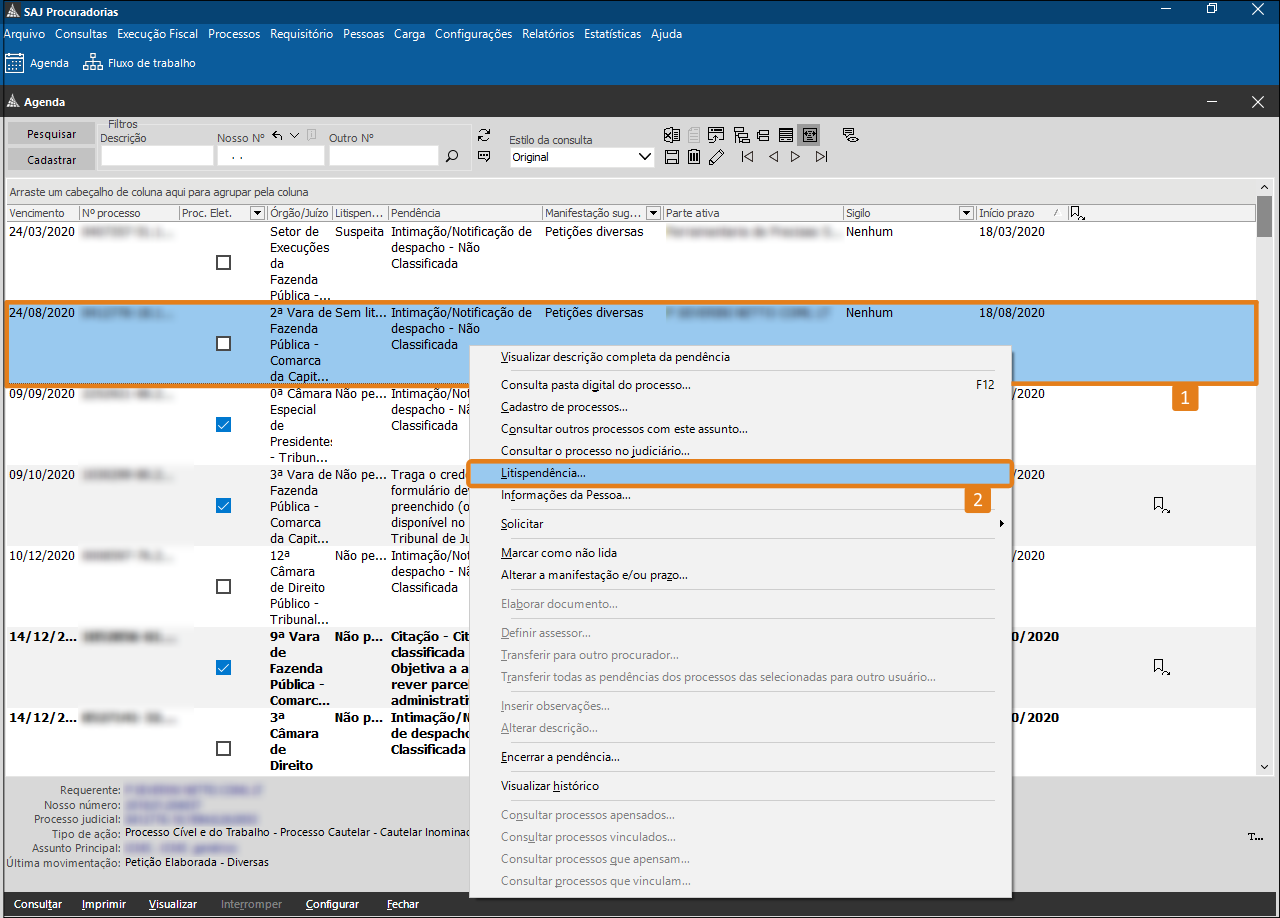Image resolution: width=1280 pixels, height=918 pixels.
Task: Open the Agenda toolbar shortcut icon
Action: tap(15, 63)
